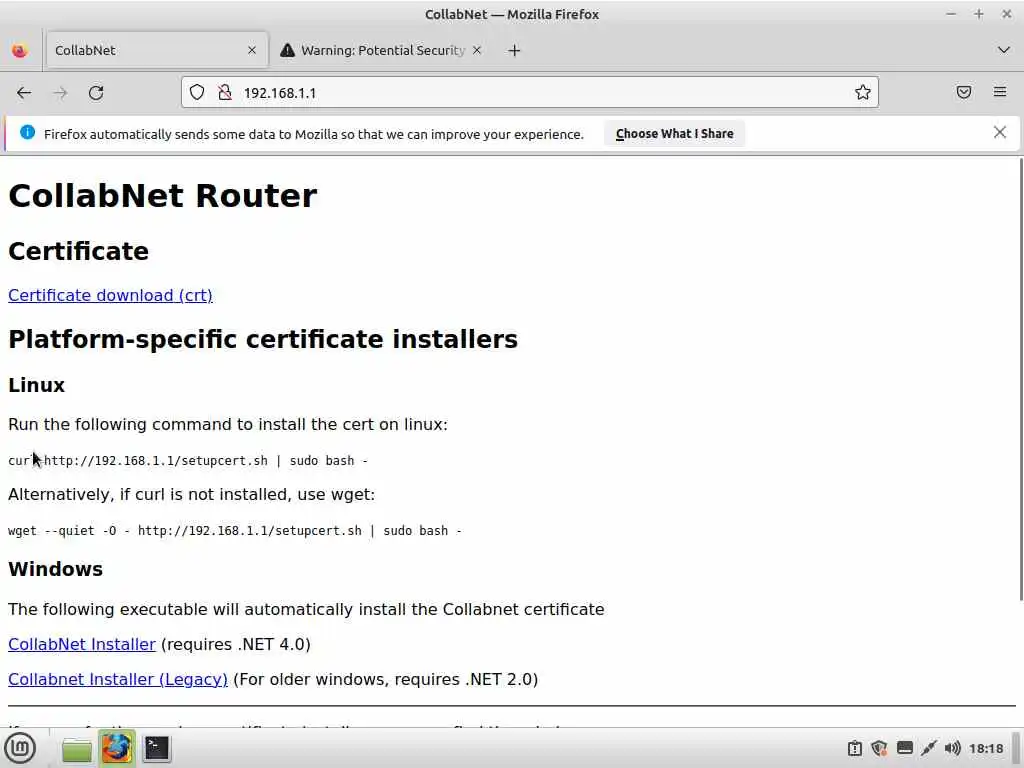
Task: Switch to the Warning: Potential Security tab
Action: 382,50
